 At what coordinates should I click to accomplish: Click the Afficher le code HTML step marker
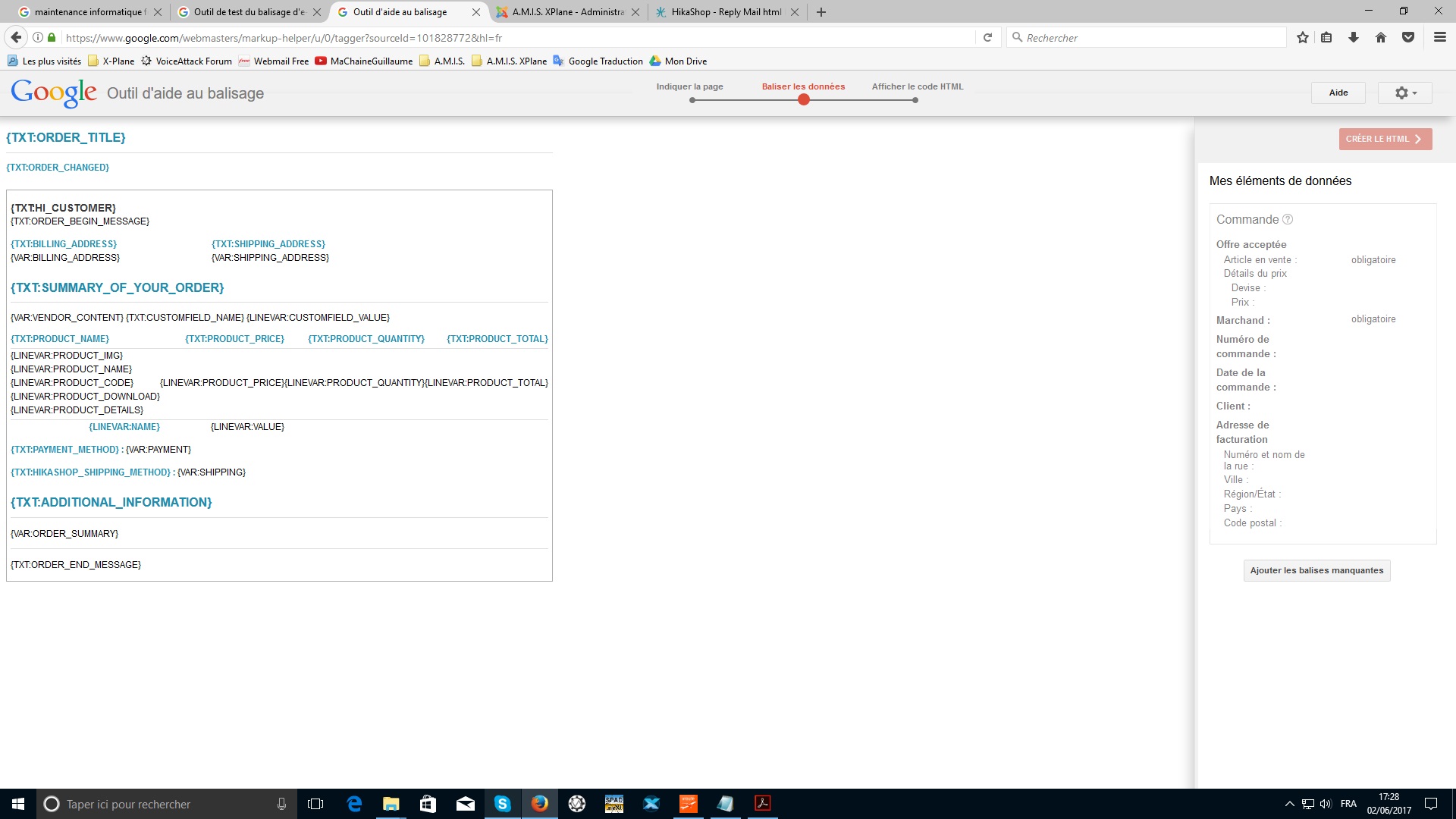(915, 100)
